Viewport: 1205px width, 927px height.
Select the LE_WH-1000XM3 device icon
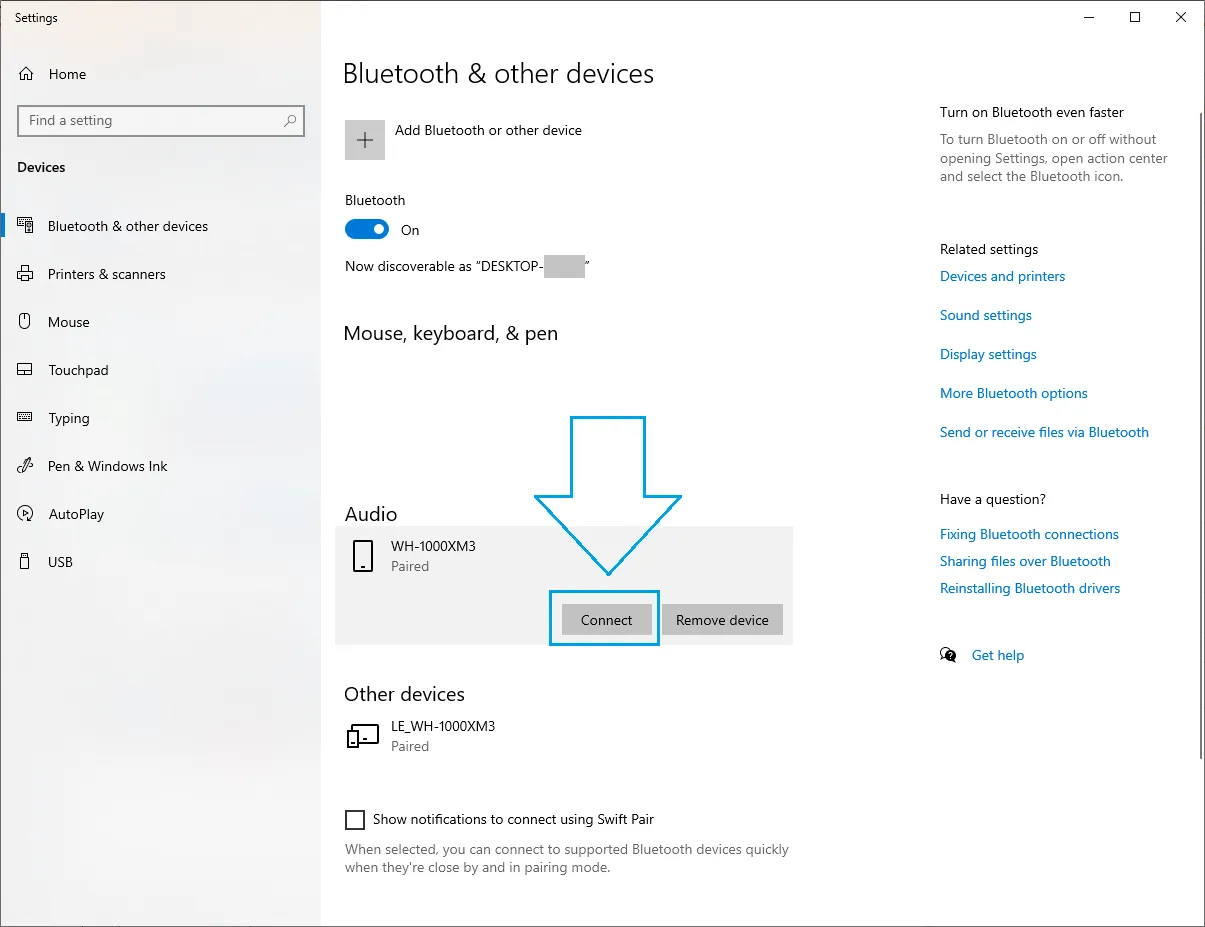click(x=362, y=736)
